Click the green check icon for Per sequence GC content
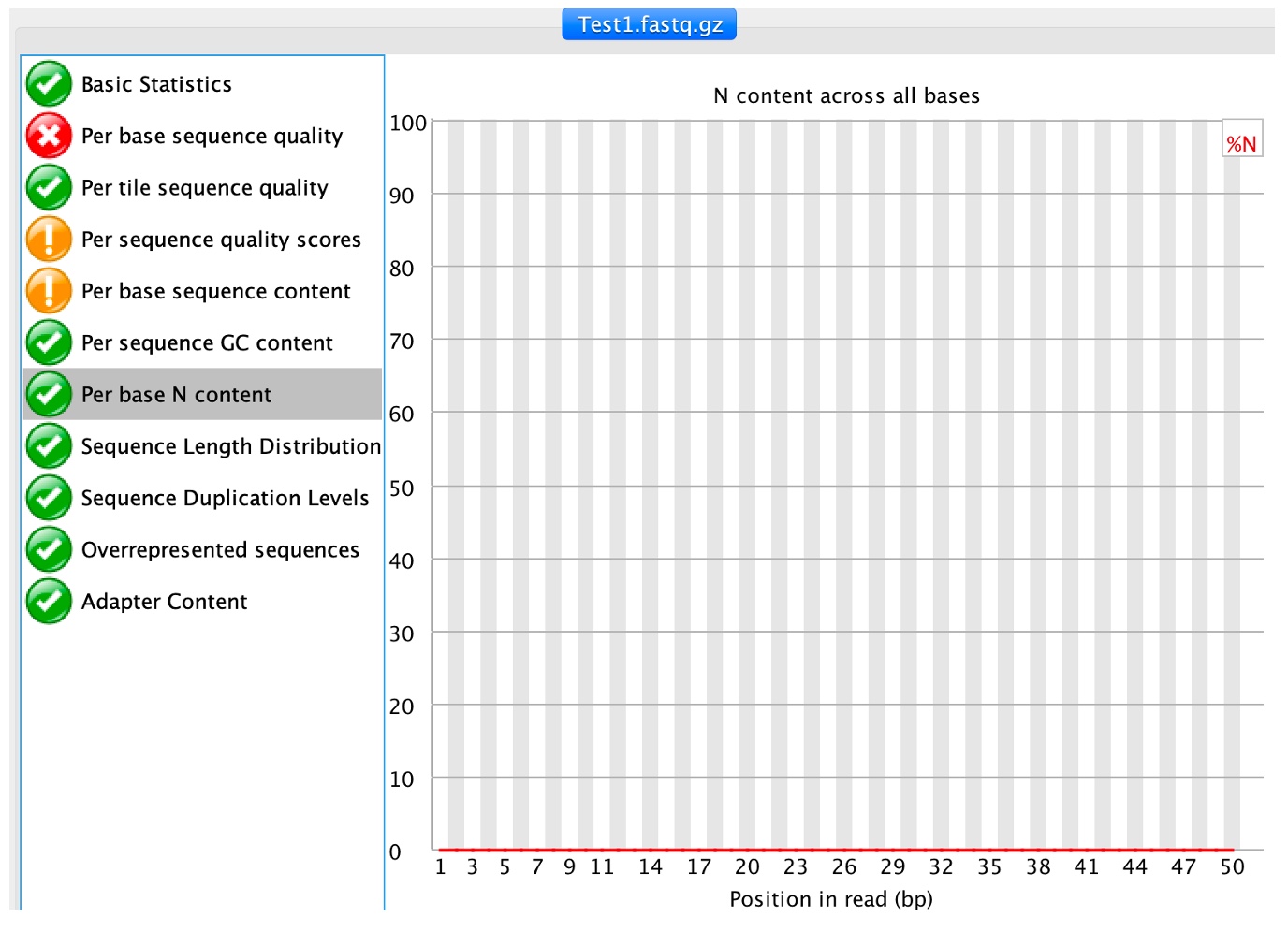The height and width of the screenshot is (946, 1288). pyautogui.click(x=49, y=342)
